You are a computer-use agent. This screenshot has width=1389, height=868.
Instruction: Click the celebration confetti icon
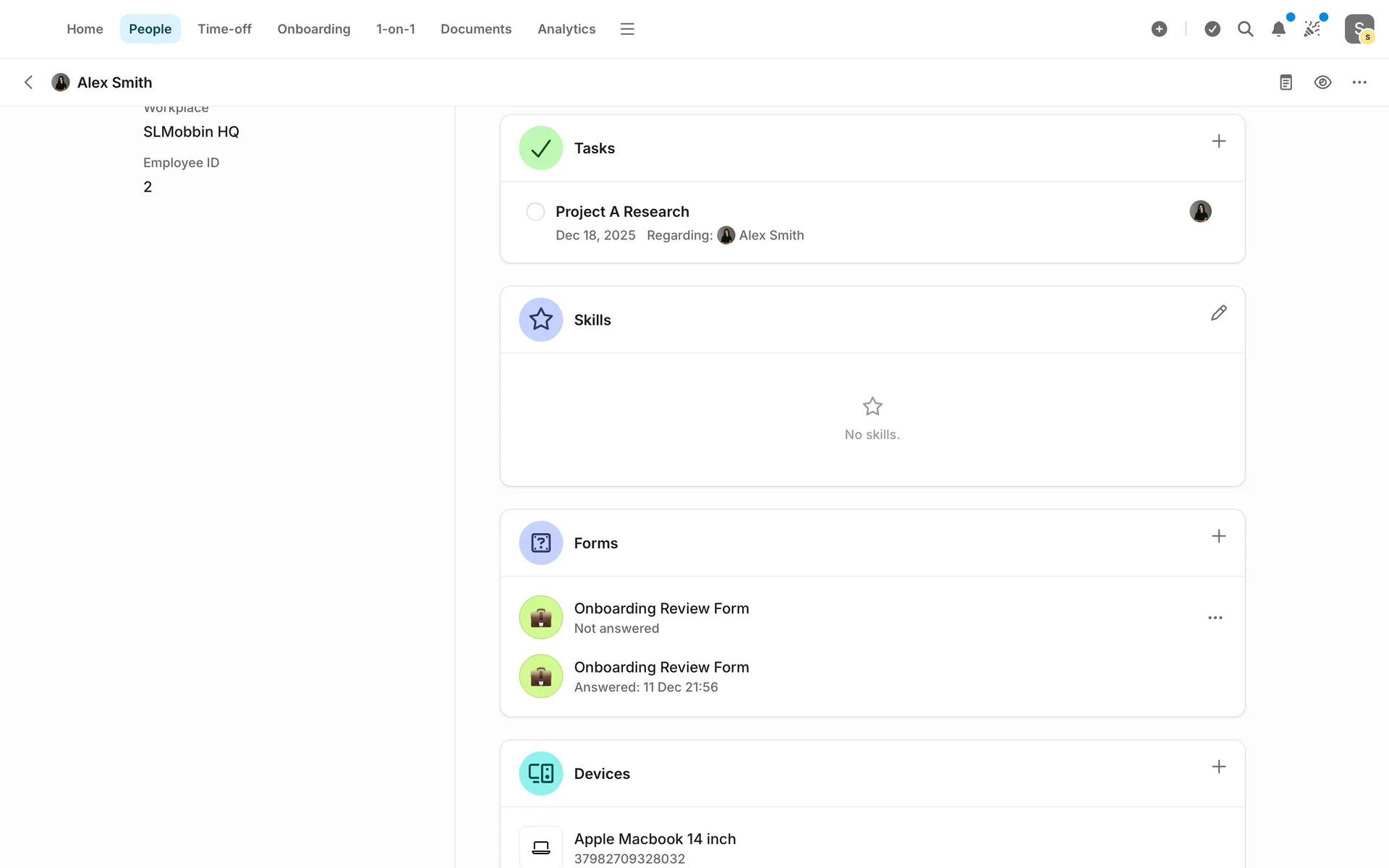pos(1312,29)
